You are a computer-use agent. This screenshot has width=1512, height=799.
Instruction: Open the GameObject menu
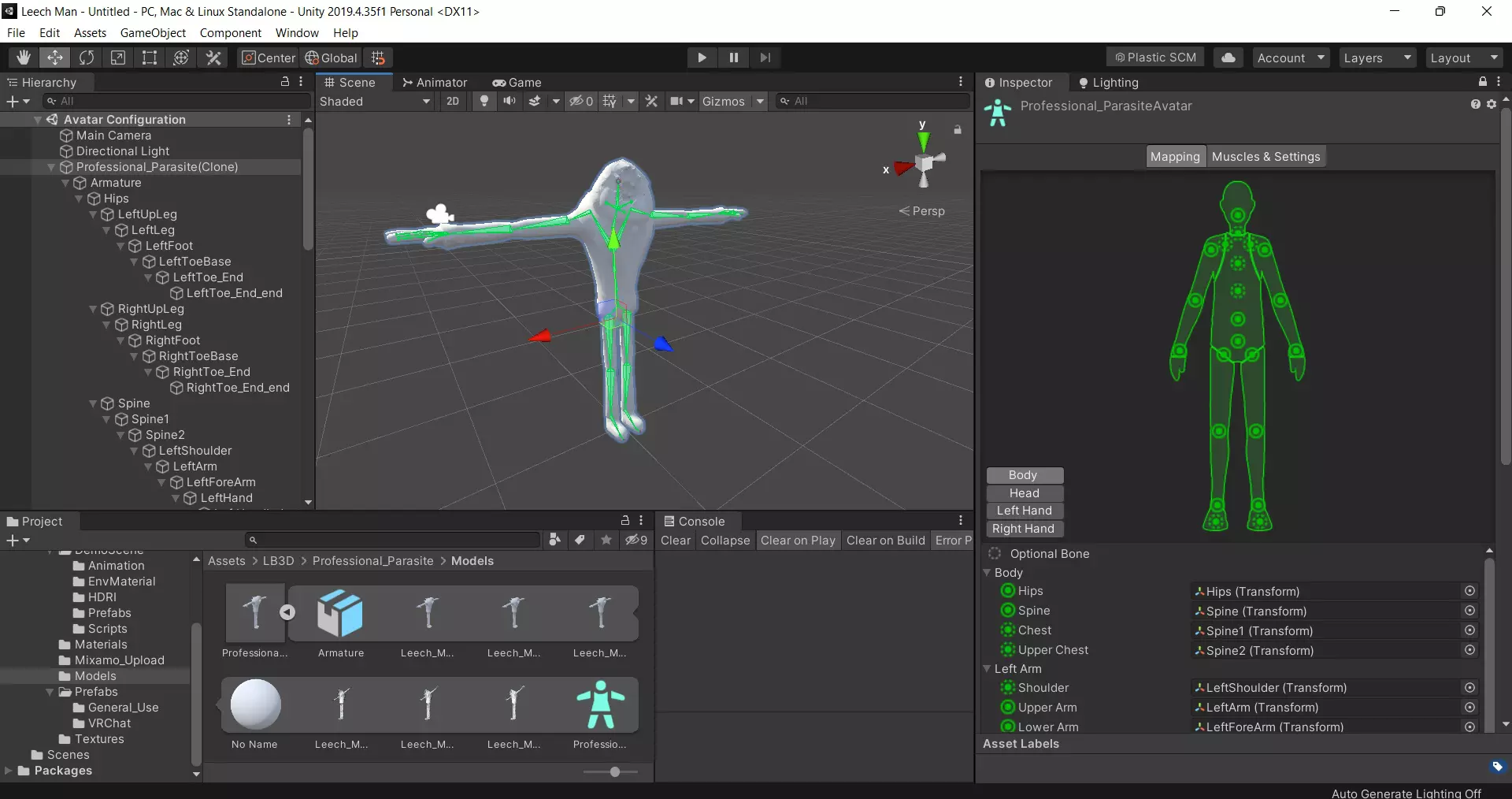coord(153,32)
